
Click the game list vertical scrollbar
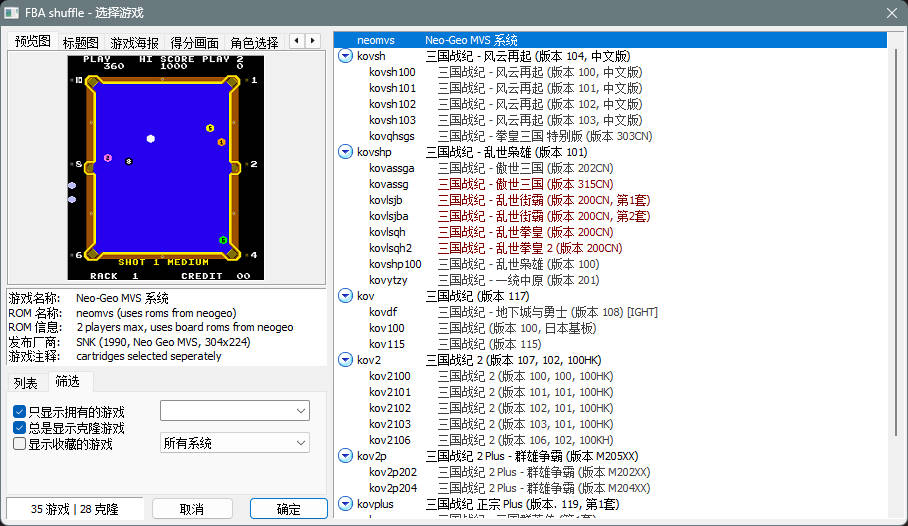[x=896, y=243]
